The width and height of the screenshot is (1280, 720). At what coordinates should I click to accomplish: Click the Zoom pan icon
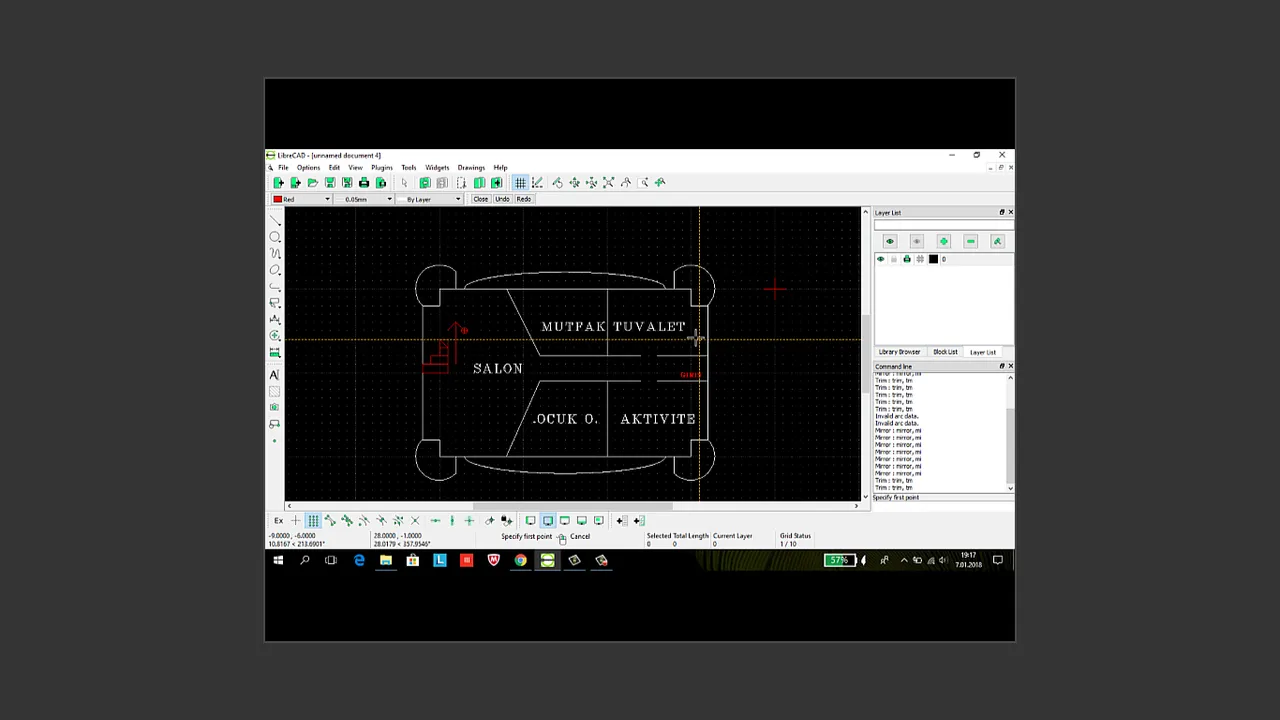click(660, 183)
